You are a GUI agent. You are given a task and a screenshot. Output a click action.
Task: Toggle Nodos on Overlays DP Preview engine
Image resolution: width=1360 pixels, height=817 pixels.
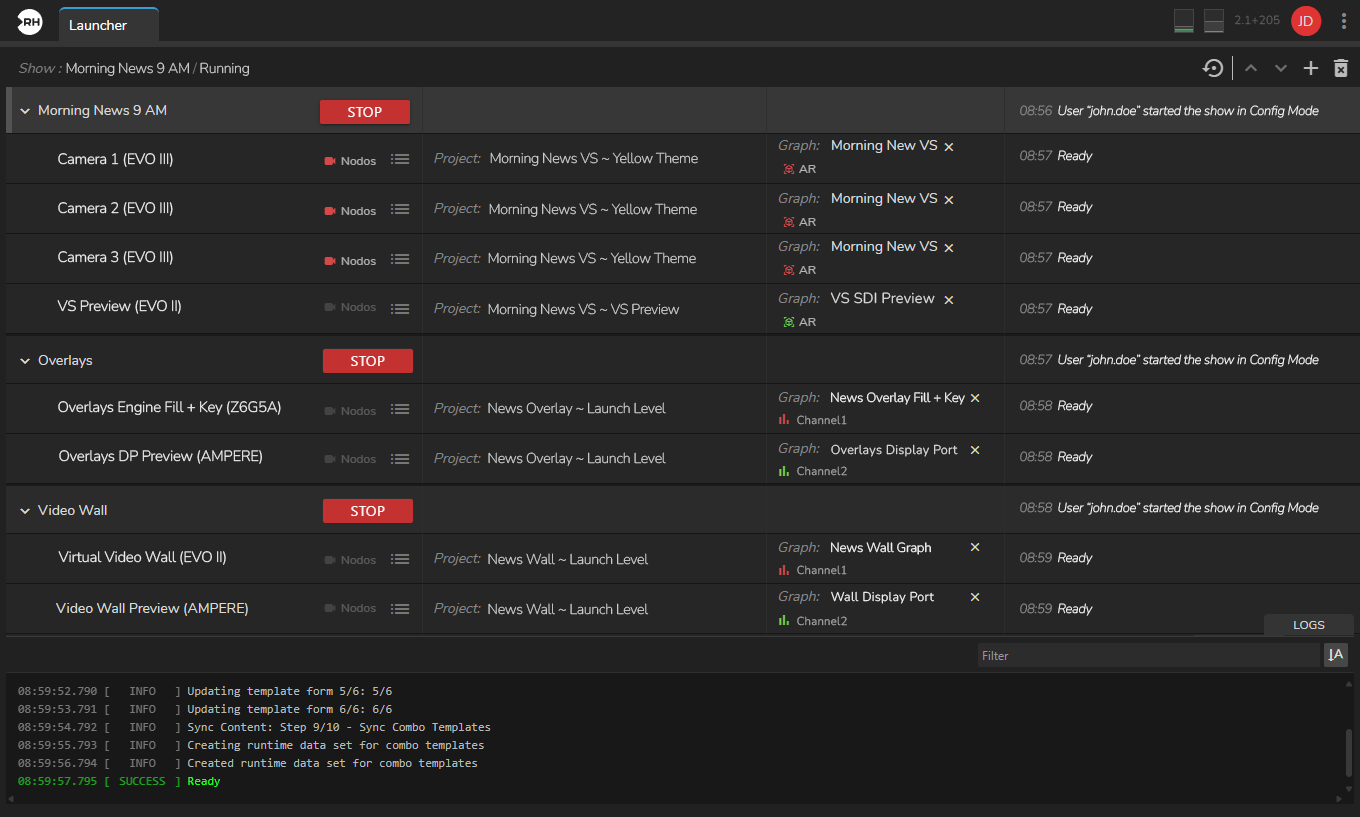[349, 459]
